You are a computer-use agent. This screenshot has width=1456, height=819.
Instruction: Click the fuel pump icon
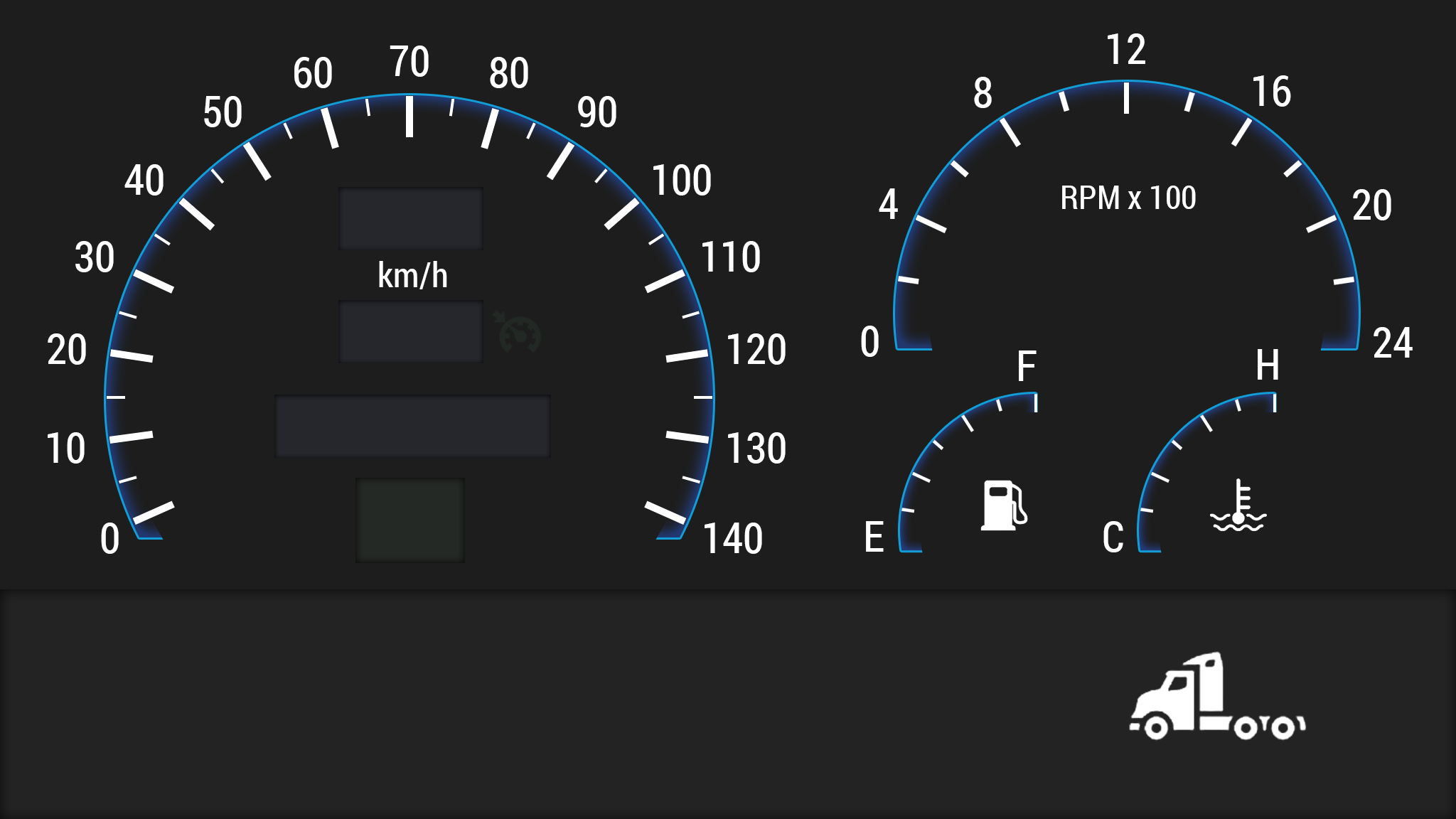click(x=1003, y=505)
